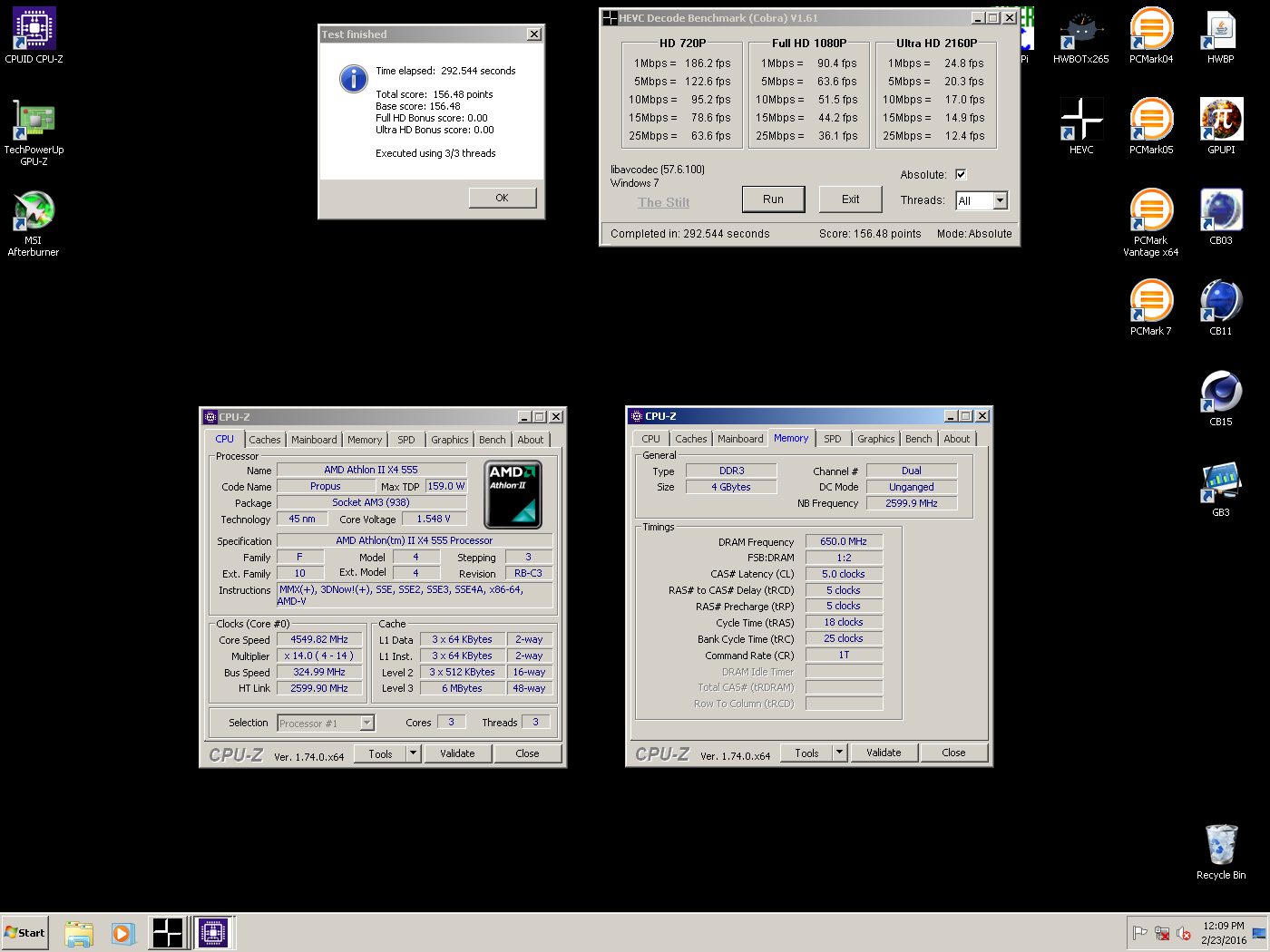Click the DRAM Frequency 650.0 MHz field
The image size is (1270, 952).
point(844,541)
